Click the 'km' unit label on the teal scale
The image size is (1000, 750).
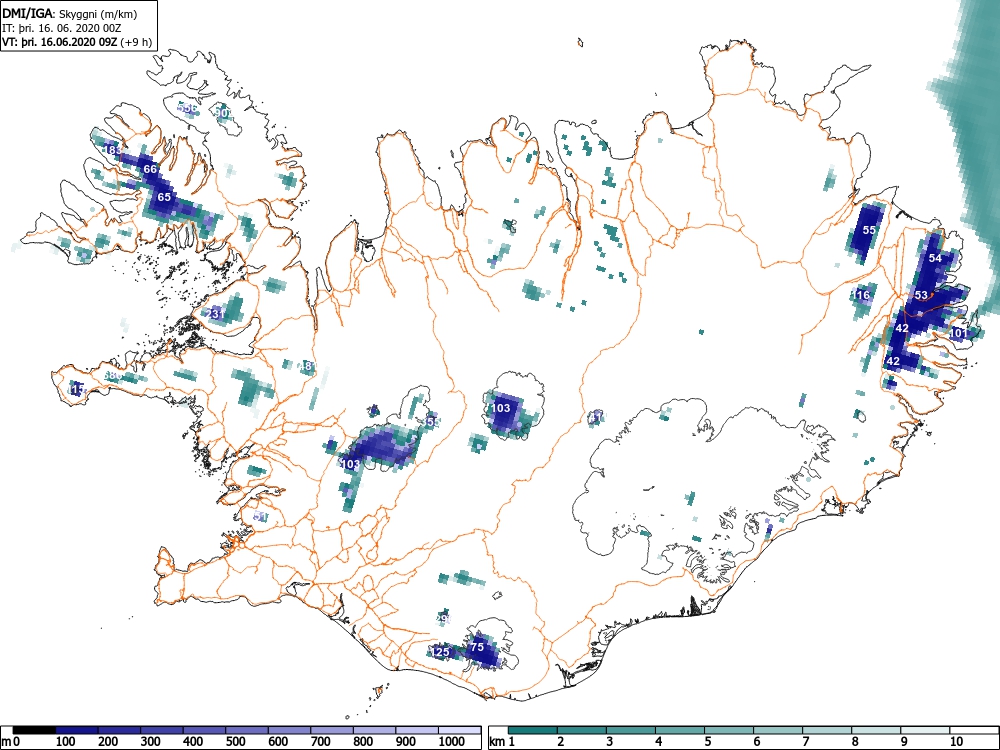(497, 741)
